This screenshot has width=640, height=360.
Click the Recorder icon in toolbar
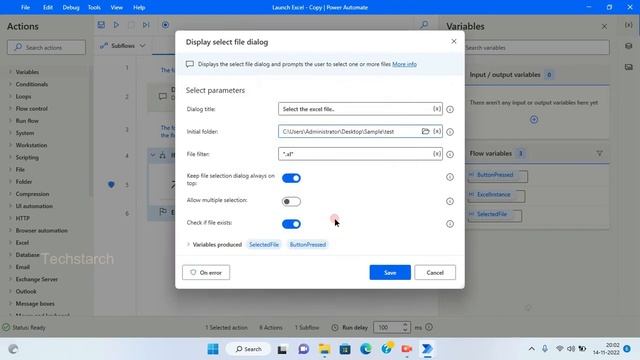coord(165,25)
